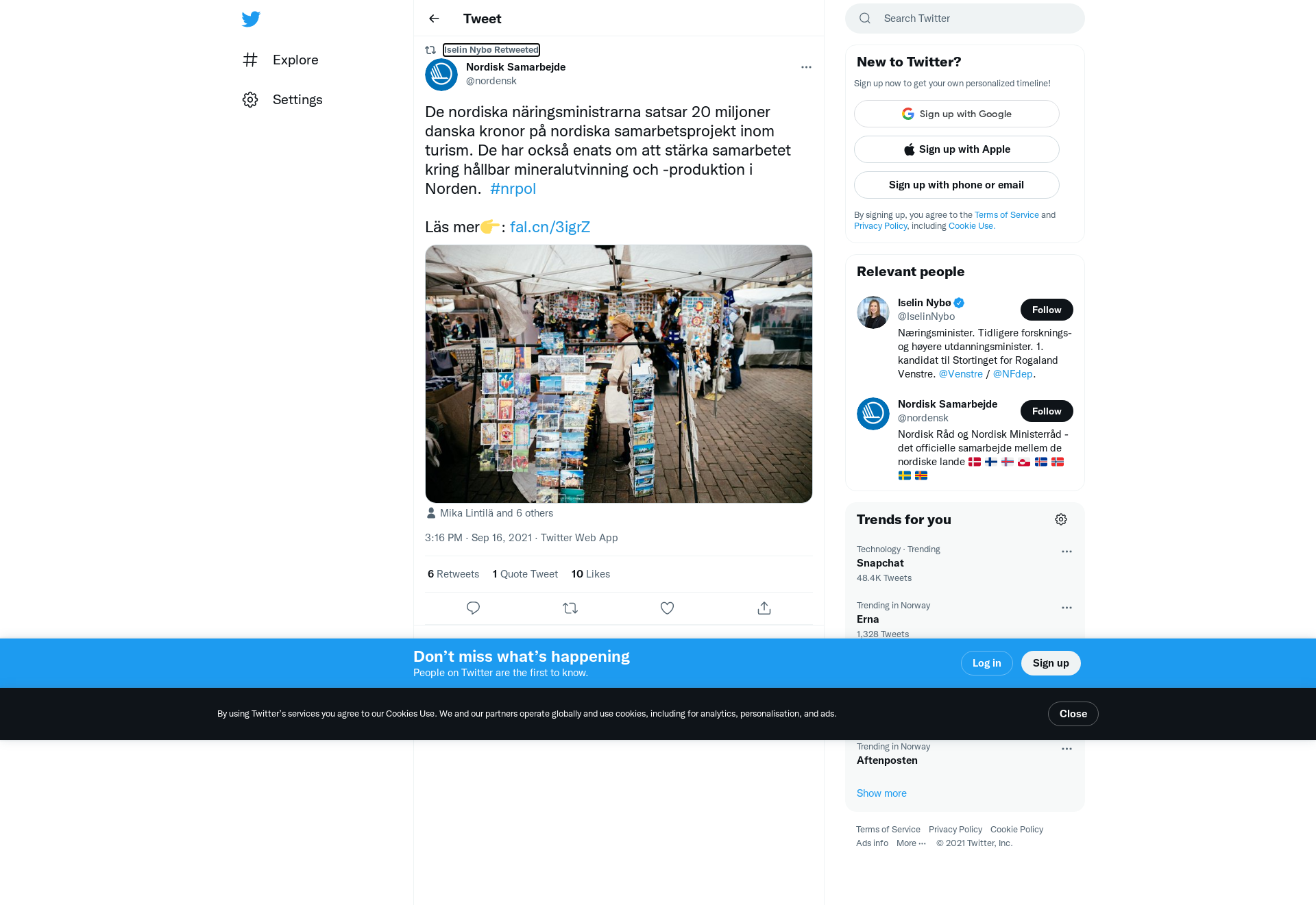Open Trends settings gear icon
Viewport: 1316px width, 905px height.
(1061, 519)
